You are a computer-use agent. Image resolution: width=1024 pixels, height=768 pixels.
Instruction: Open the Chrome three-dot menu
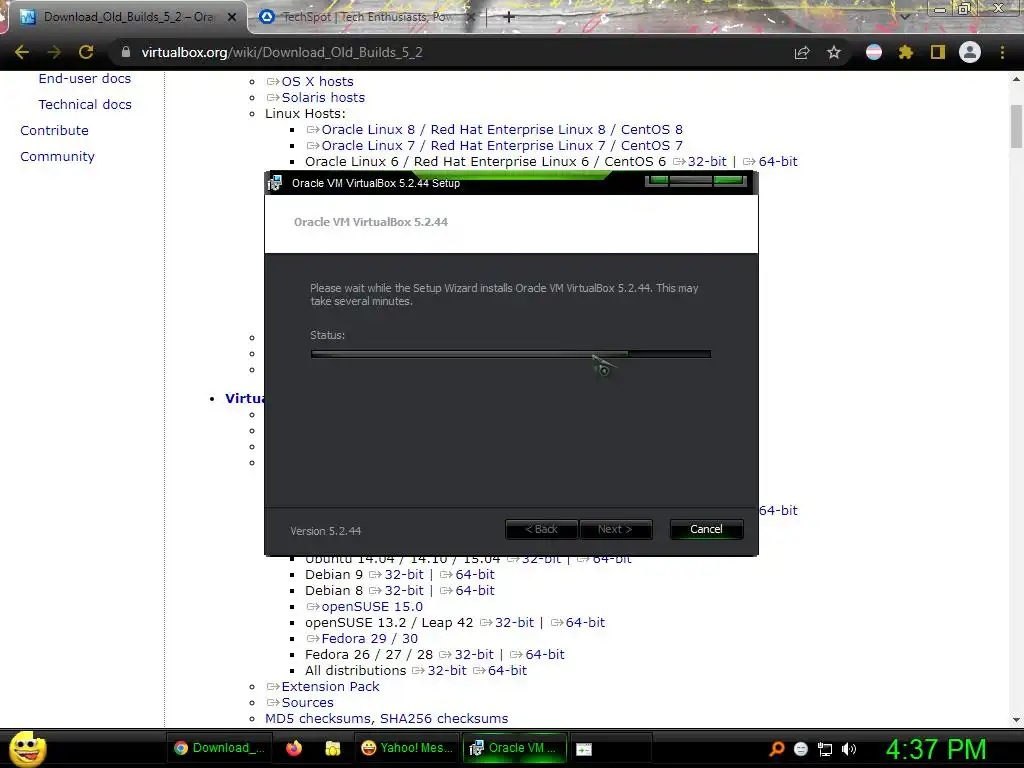coord(1002,52)
